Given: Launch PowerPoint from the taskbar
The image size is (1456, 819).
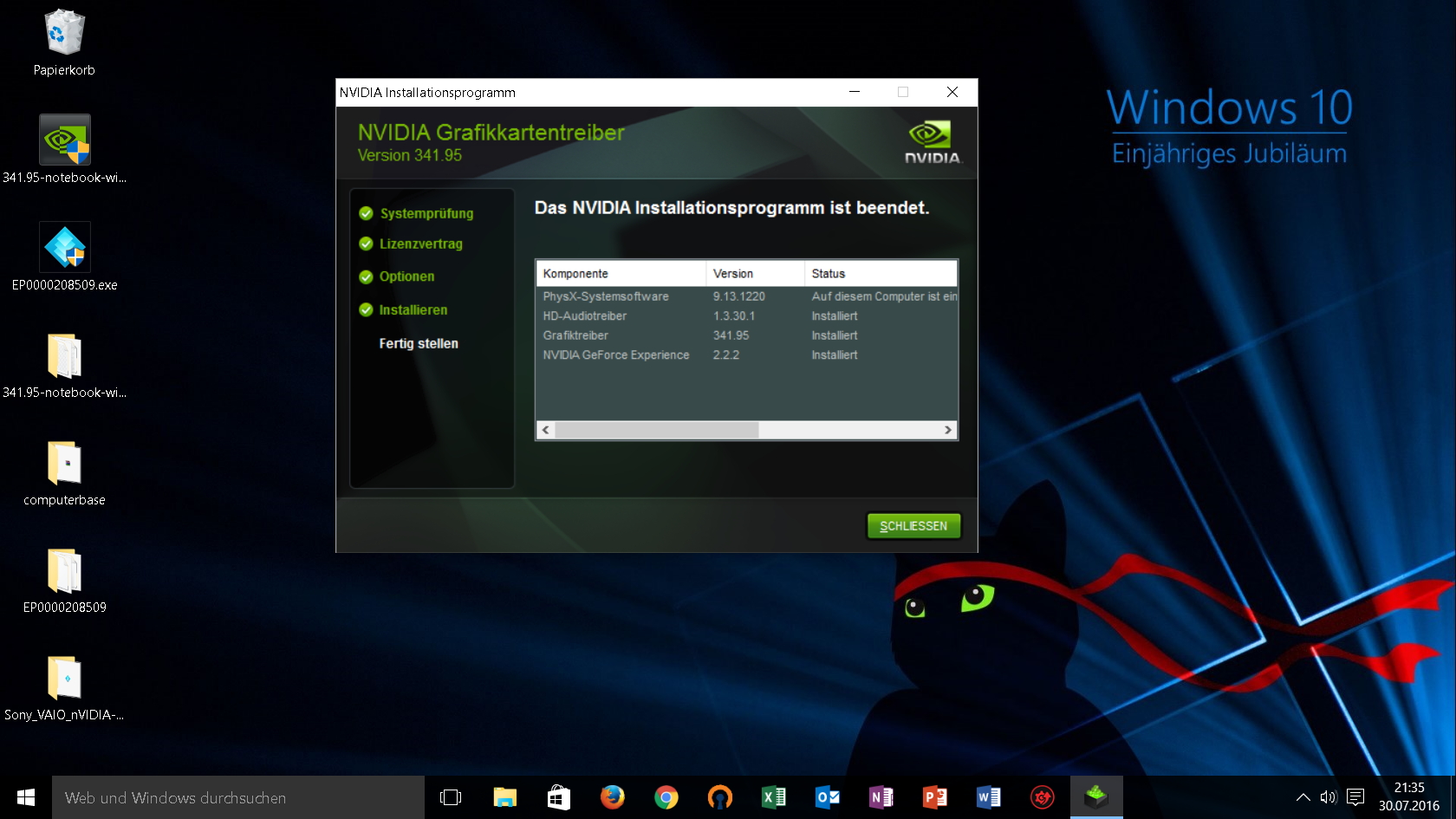Looking at the screenshot, I should pyautogui.click(x=934, y=797).
